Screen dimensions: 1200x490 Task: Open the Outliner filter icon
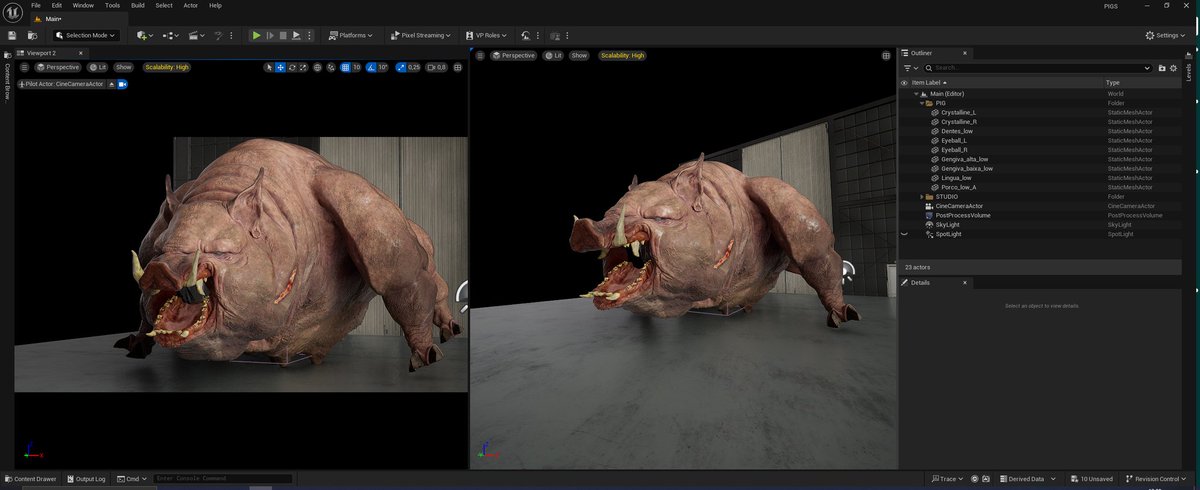tap(910, 68)
